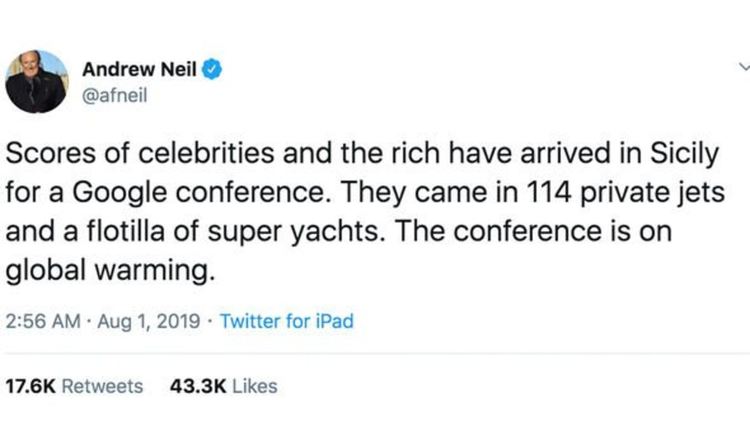View the 17.6K Retweets list
750x445 pixels.
click(75, 385)
